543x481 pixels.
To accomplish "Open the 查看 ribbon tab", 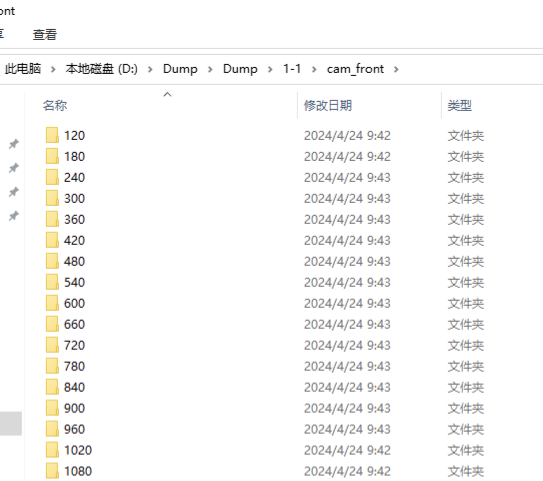I will point(45,35).
